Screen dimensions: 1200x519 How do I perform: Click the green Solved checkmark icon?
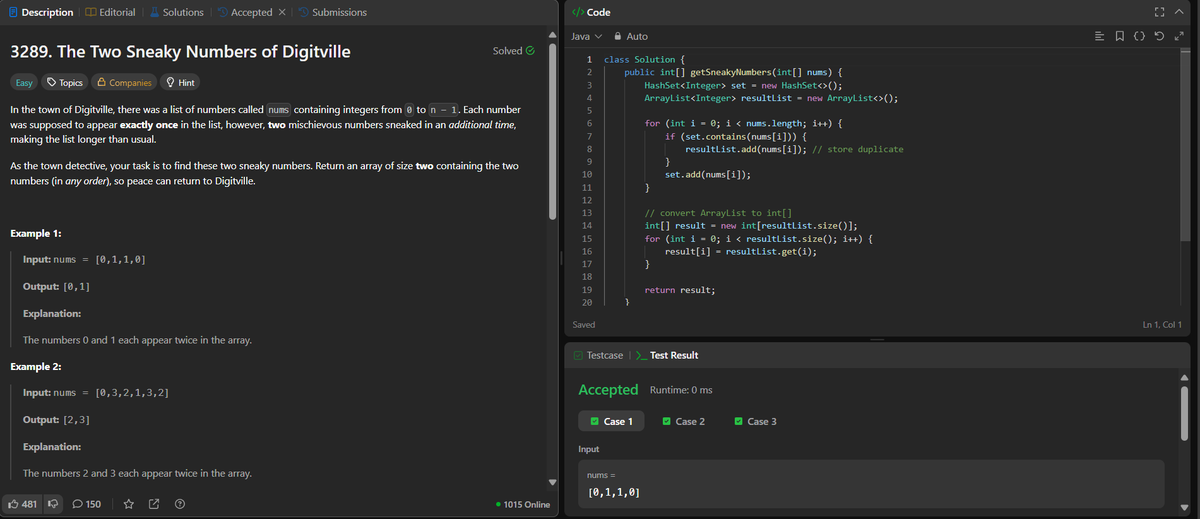point(530,50)
